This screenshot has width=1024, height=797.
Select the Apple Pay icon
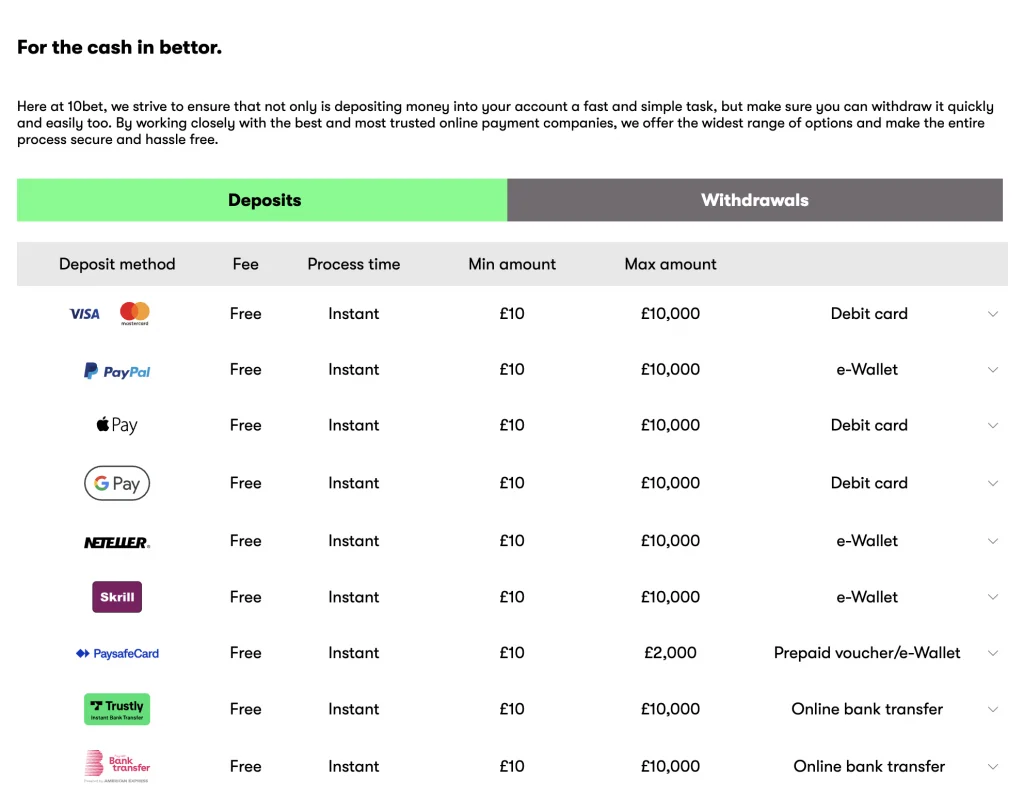click(116, 424)
